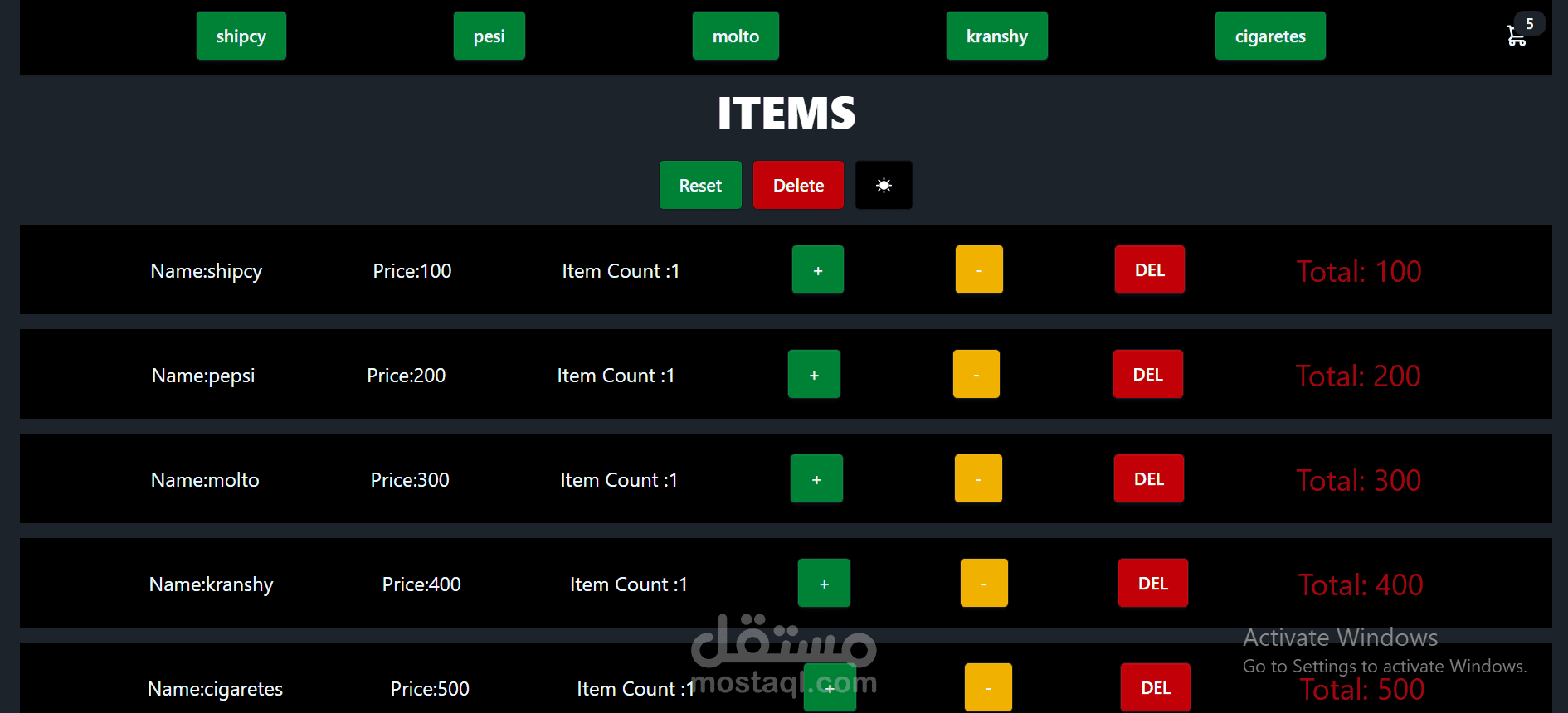
Task: Click Total: 100 text
Action: point(1359,271)
